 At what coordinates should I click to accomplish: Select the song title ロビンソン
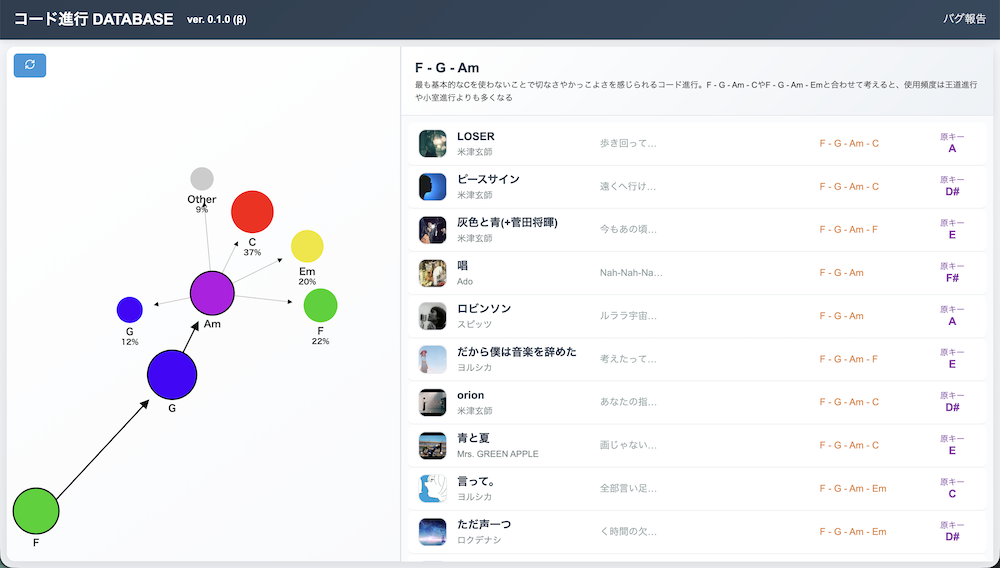click(x=484, y=309)
